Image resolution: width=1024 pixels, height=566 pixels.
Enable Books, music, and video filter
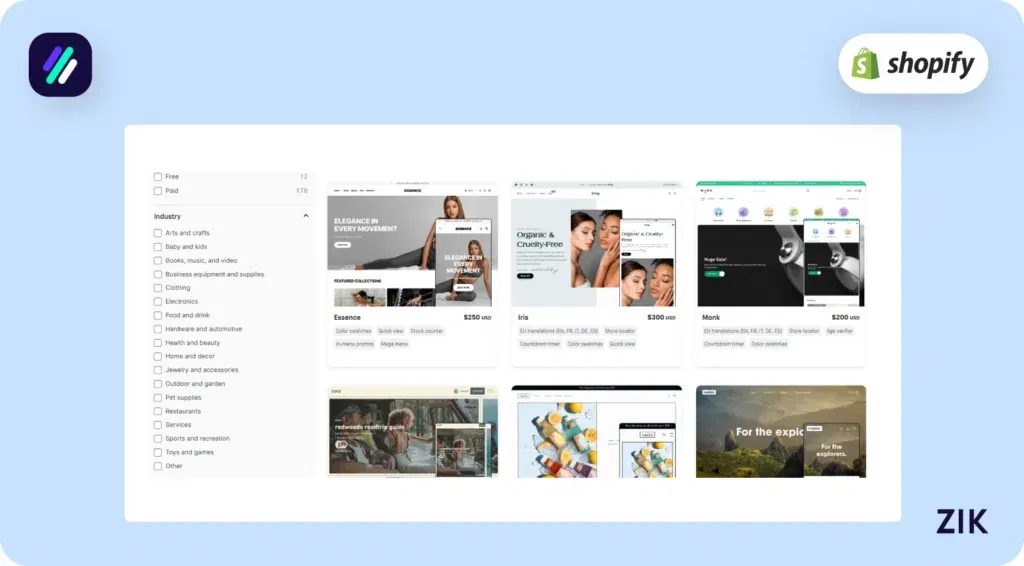pos(157,260)
